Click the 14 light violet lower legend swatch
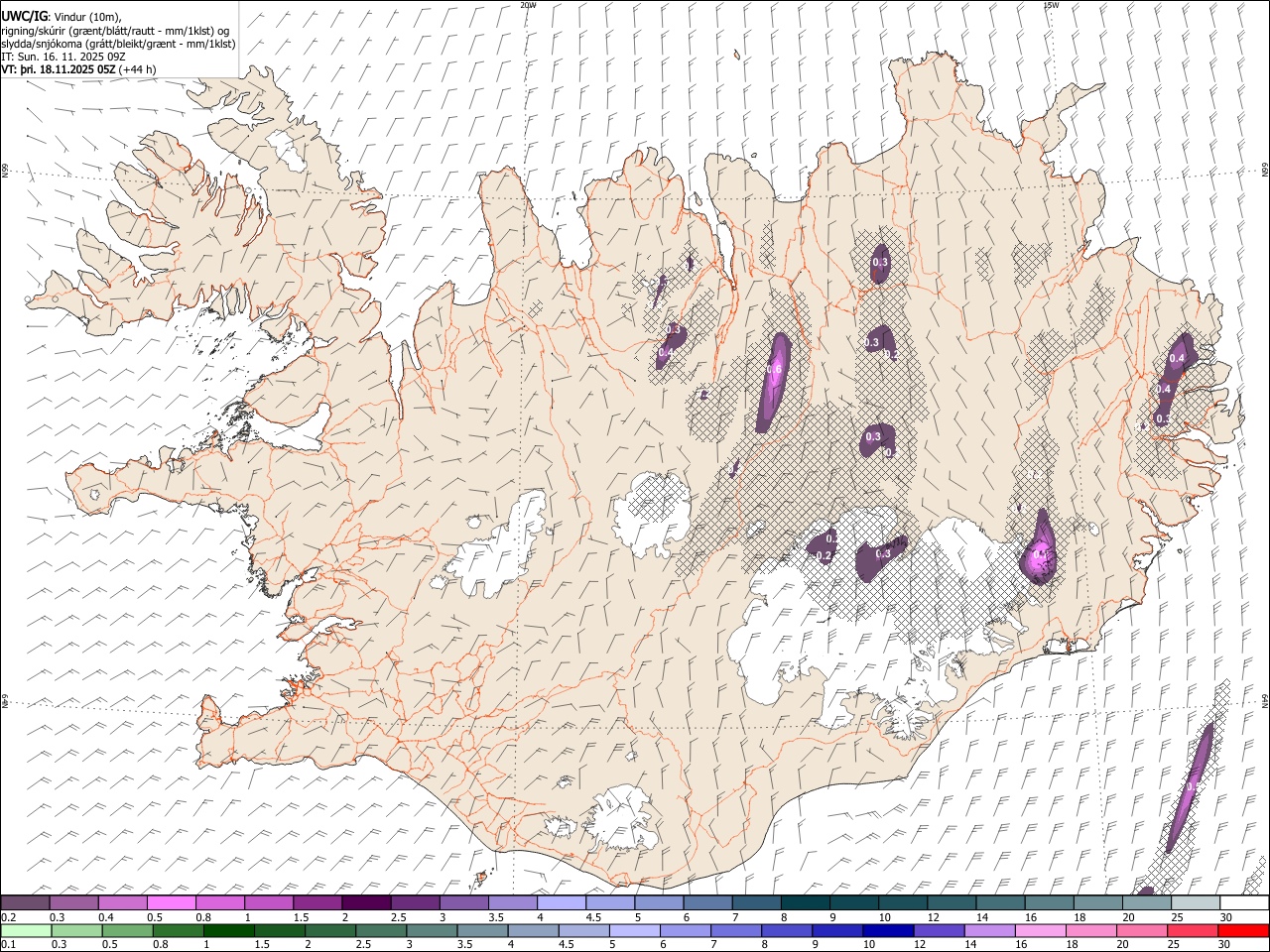Screen dimensions: 1270x952 (989, 931)
